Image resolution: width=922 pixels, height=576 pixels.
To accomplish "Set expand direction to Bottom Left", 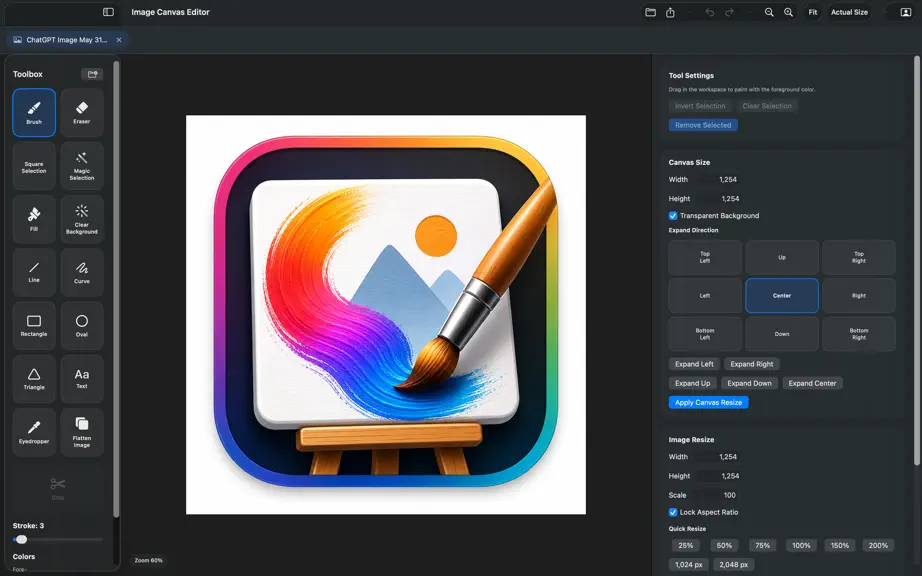I will pos(705,334).
